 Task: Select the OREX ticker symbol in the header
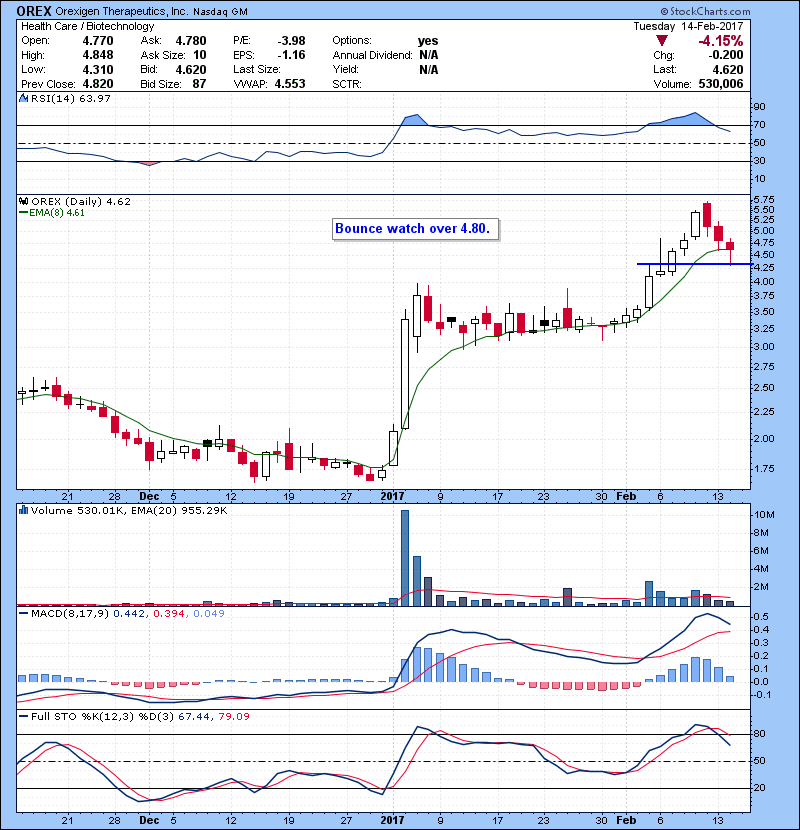pos(34,11)
